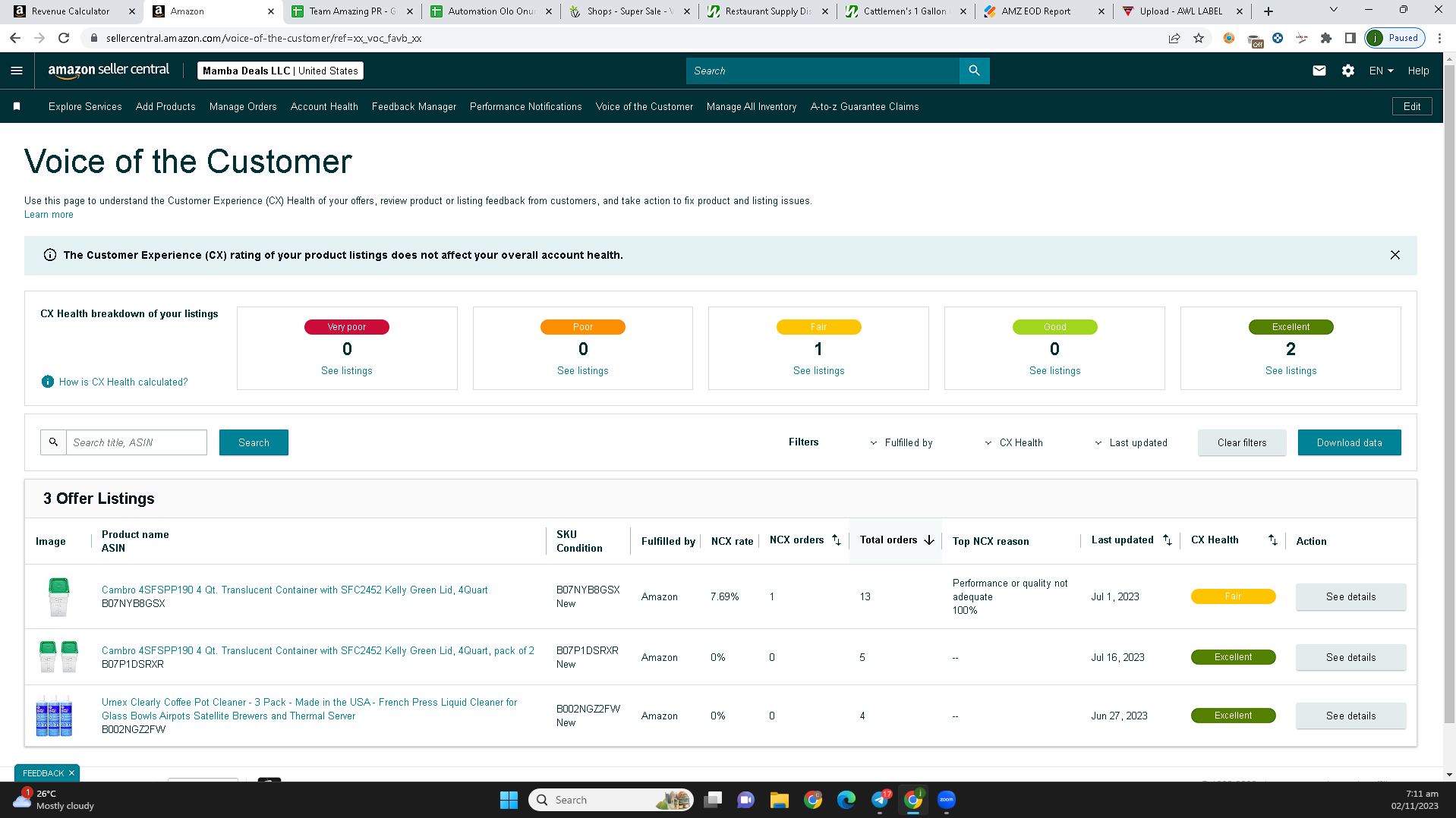Sort by CX Health arrows icon

pyautogui.click(x=1273, y=540)
